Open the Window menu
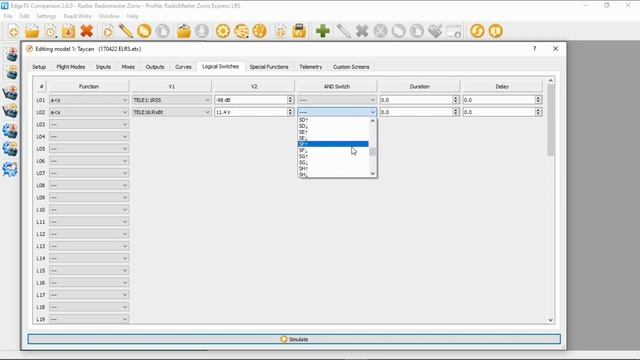640x360 pixels. tap(109, 16)
